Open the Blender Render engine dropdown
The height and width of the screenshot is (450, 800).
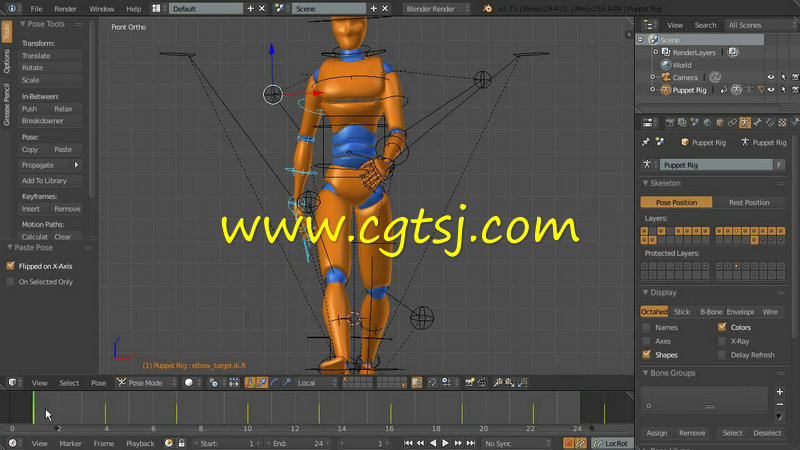436,9
